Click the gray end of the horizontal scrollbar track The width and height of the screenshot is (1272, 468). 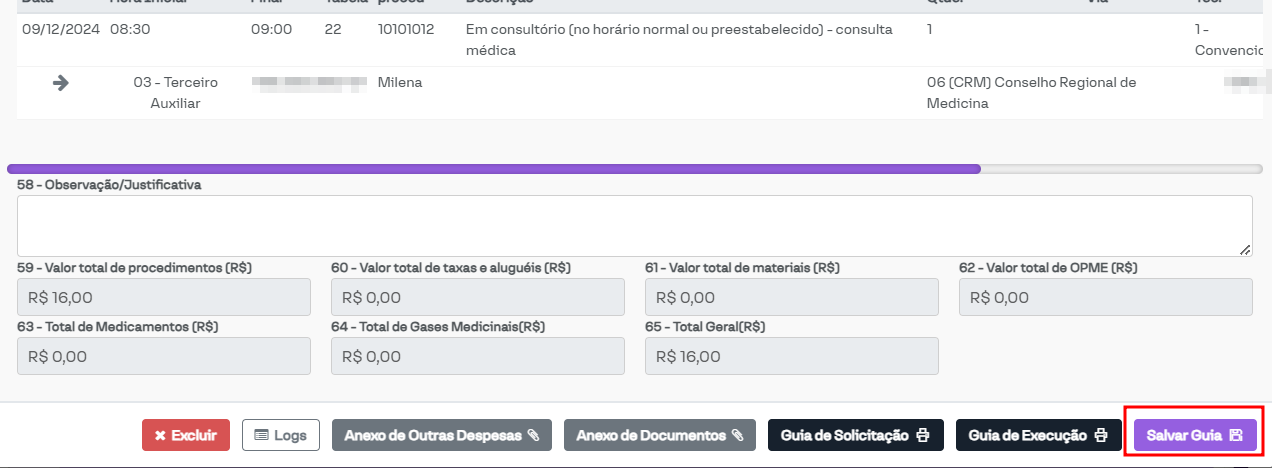(x=1120, y=169)
